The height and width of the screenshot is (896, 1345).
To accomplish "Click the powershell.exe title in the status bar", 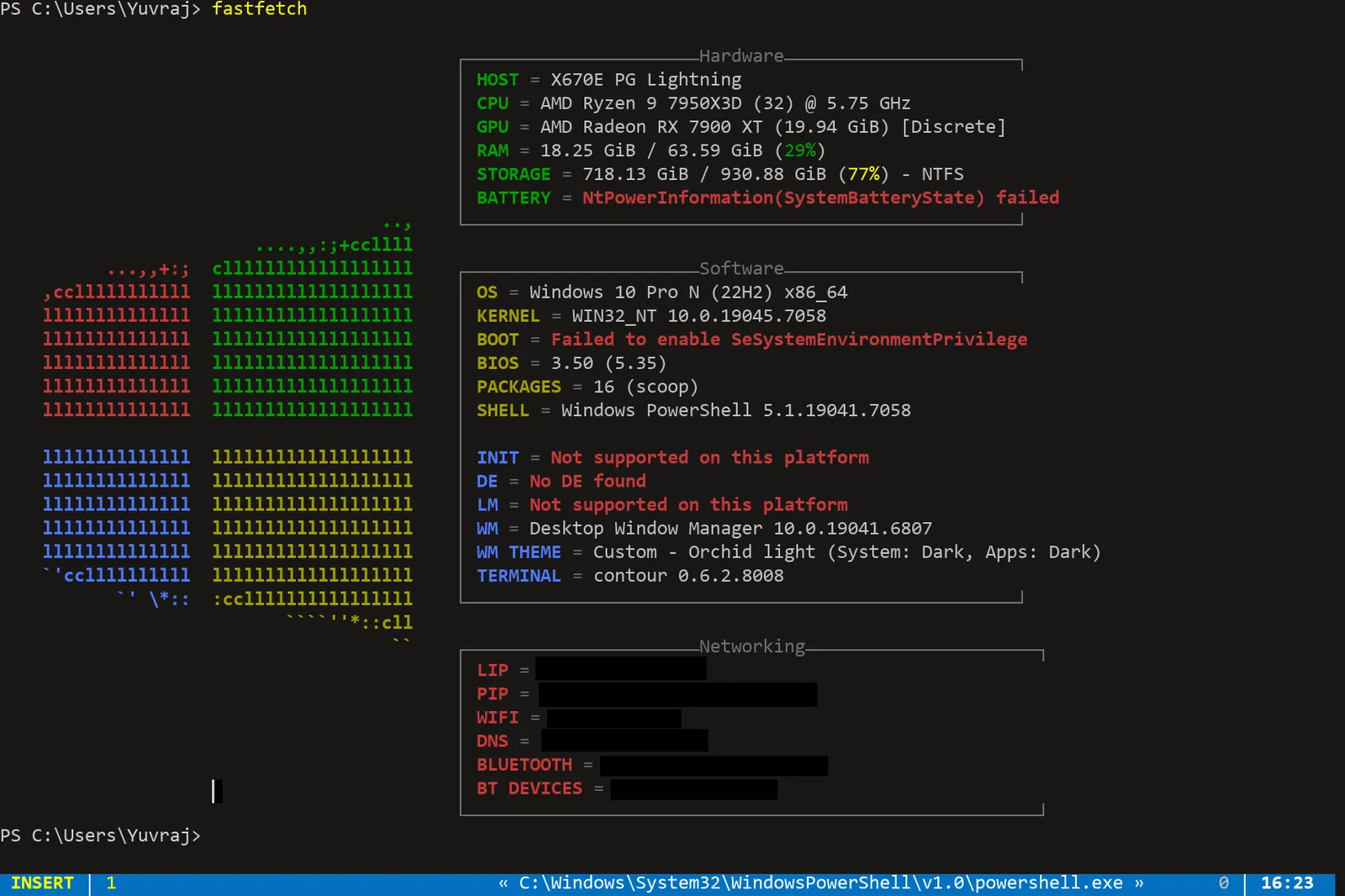I will tap(821, 883).
